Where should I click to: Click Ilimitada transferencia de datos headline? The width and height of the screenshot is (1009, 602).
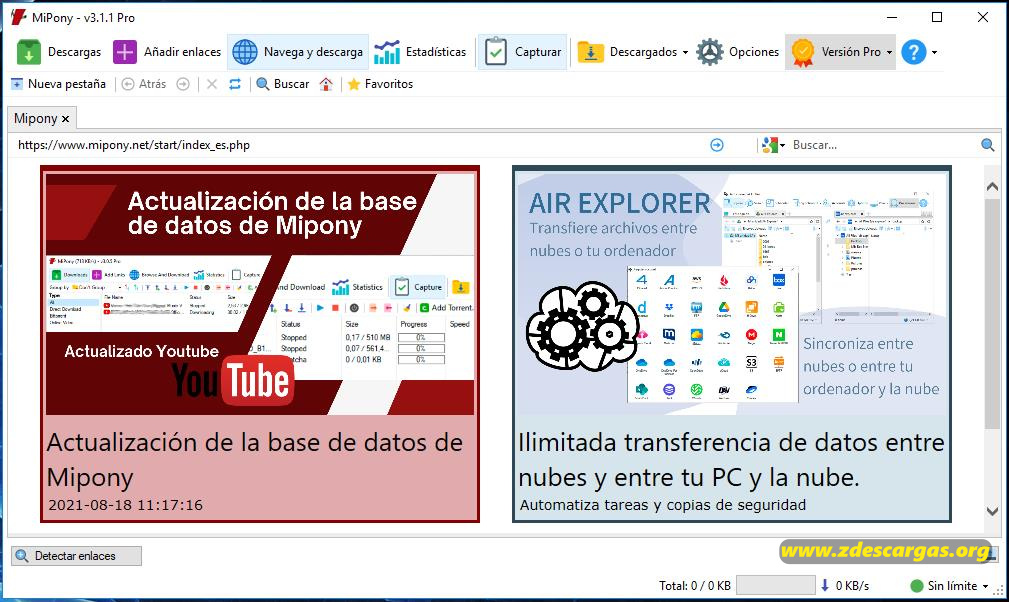click(x=731, y=459)
